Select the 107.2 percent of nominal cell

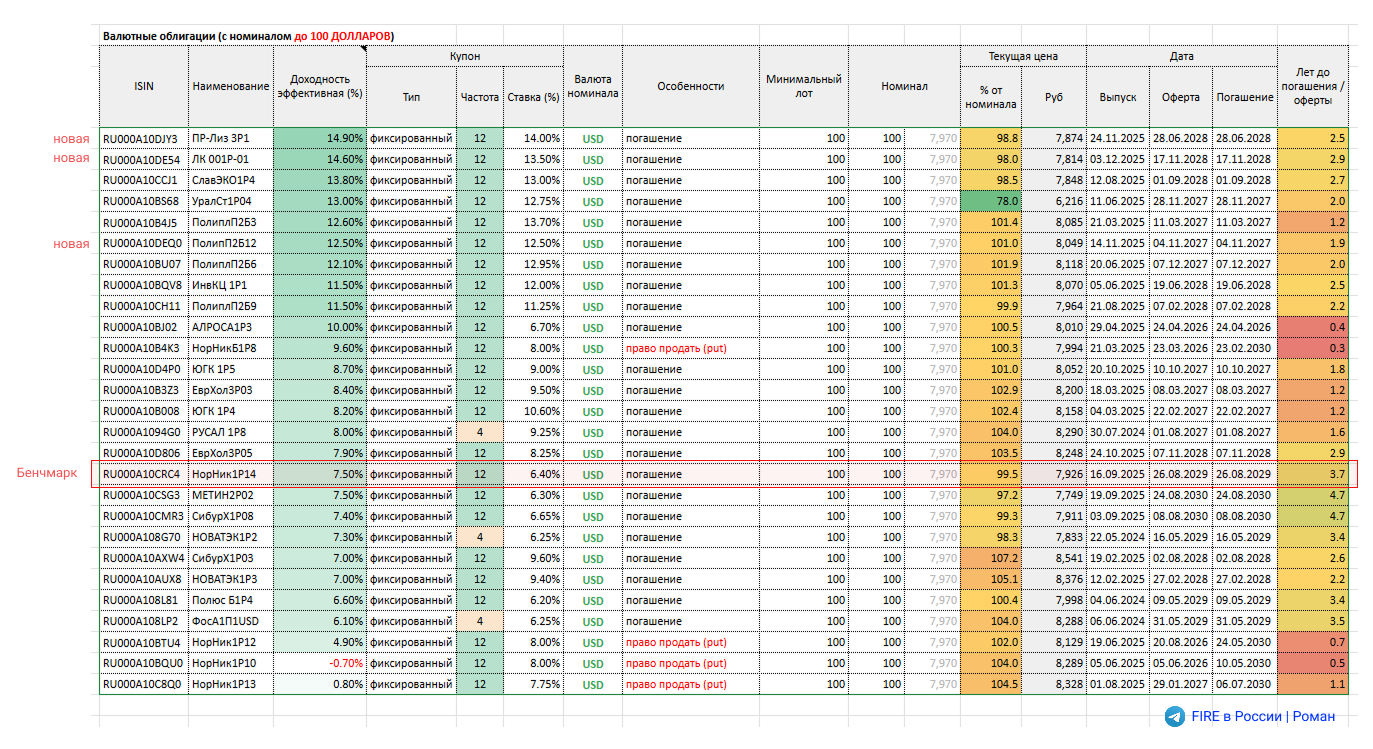[x=990, y=558]
